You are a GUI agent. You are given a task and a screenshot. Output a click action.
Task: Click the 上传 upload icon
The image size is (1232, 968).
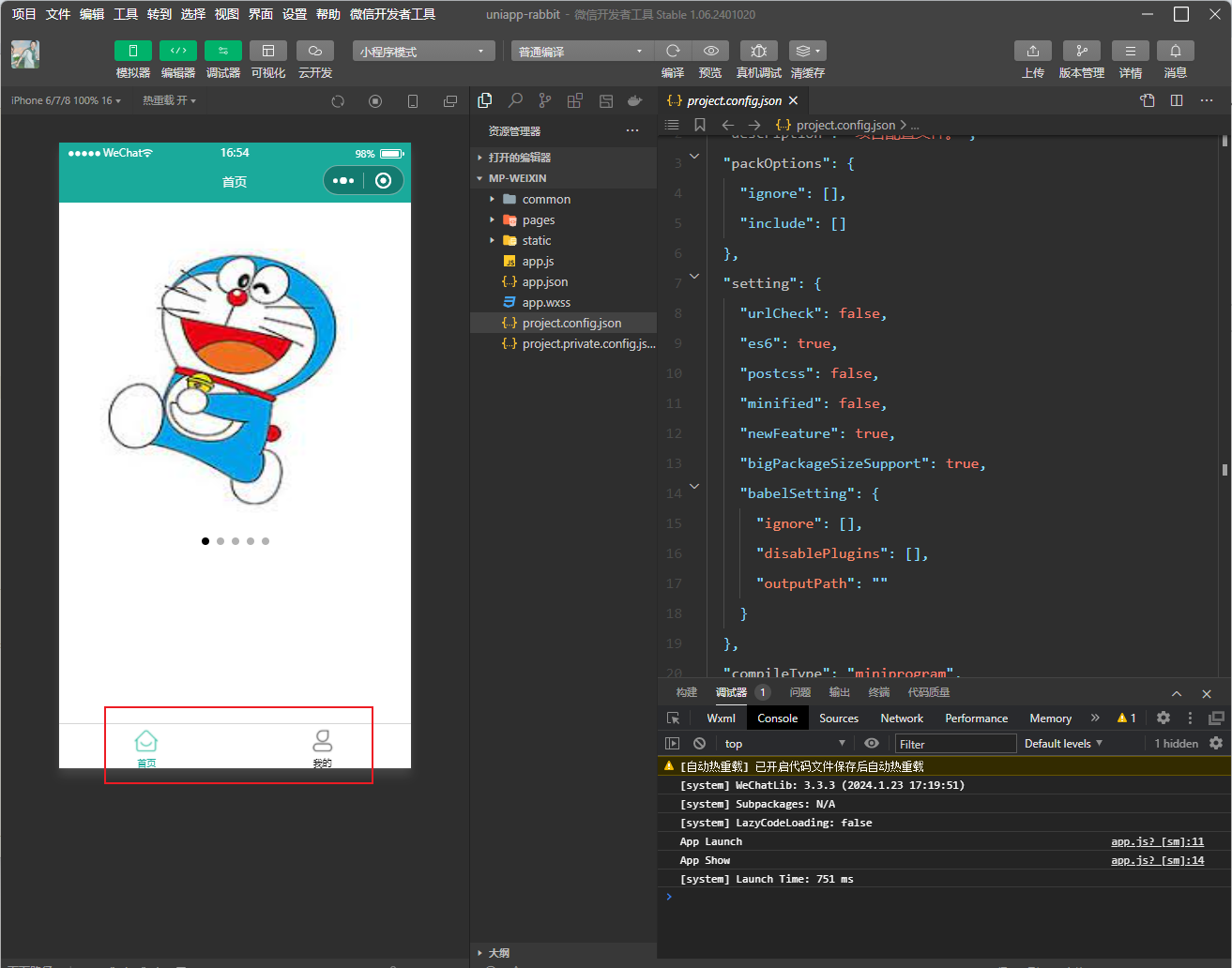click(x=1033, y=51)
